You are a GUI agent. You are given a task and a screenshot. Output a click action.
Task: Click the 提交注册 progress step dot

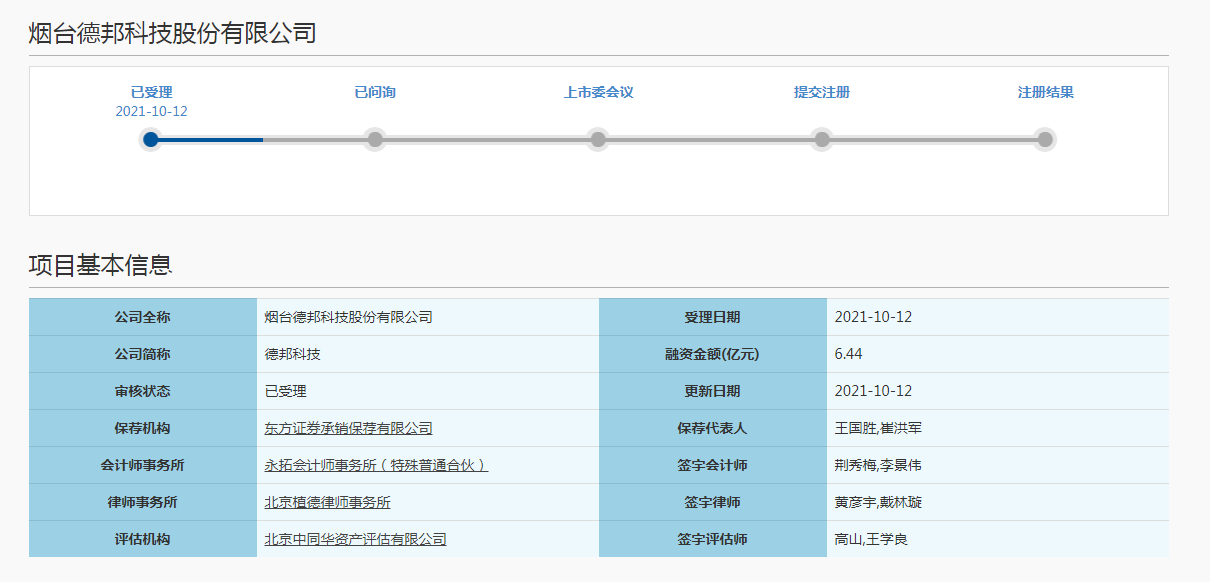coord(822,139)
